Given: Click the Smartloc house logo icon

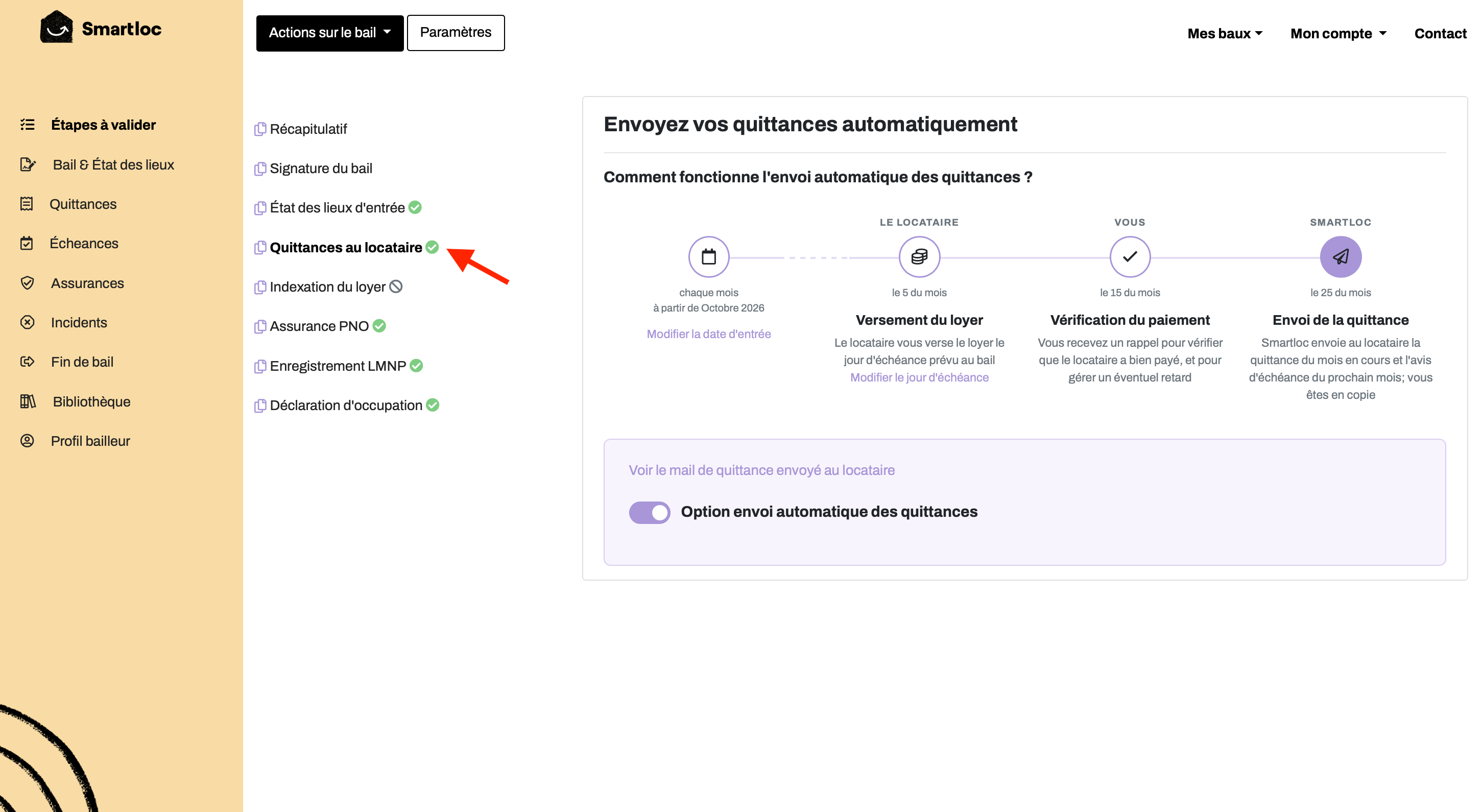Looking at the screenshot, I should tap(56, 27).
